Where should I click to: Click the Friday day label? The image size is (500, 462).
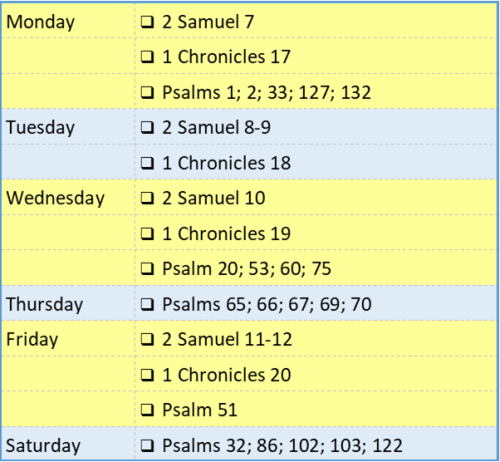coord(32,340)
